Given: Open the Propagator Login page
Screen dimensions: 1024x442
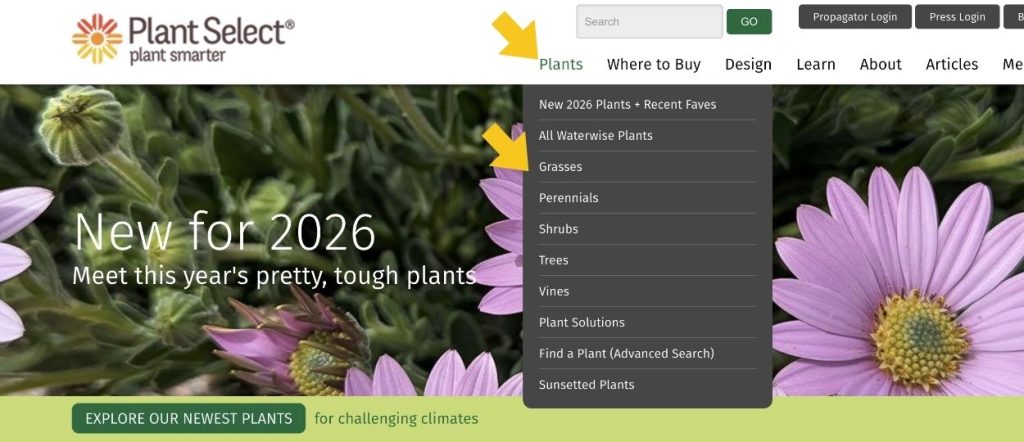Looking at the screenshot, I should point(854,17).
